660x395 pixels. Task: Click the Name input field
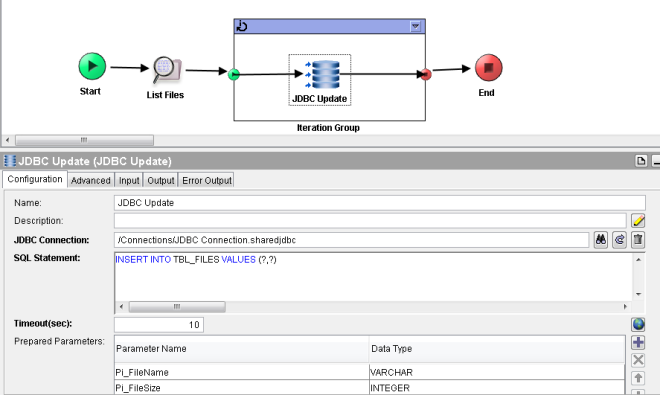pyautogui.click(x=379, y=203)
